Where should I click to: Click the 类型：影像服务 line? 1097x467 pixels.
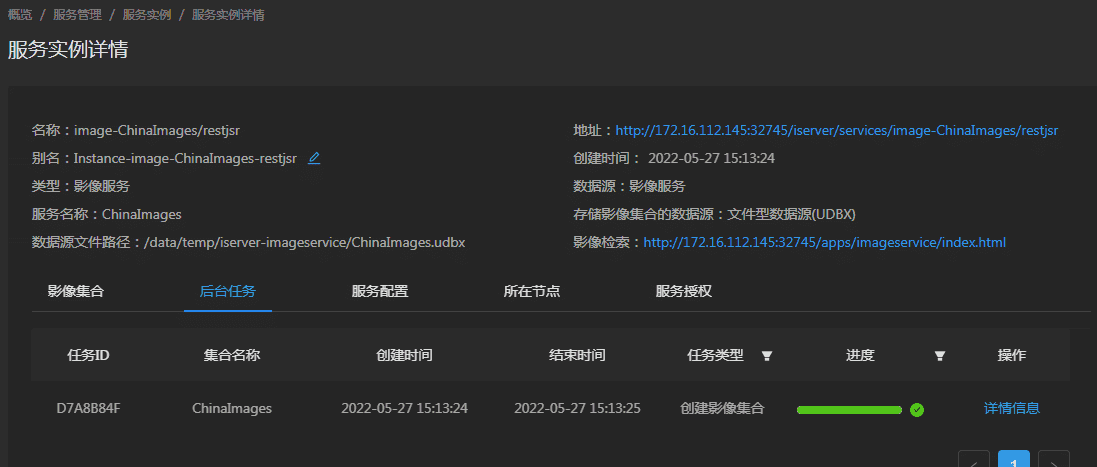80,187
